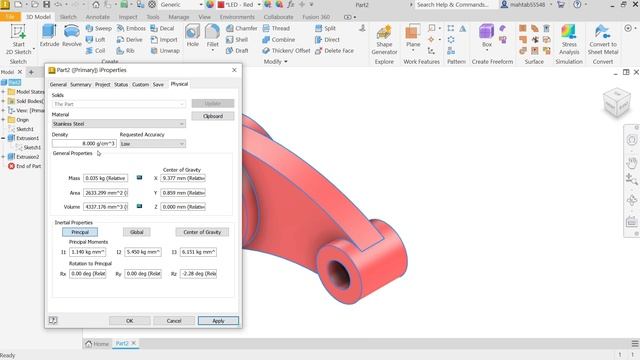Open the Requested Accuracy dropdown
Screen dimensions: 640x360
click(x=153, y=144)
